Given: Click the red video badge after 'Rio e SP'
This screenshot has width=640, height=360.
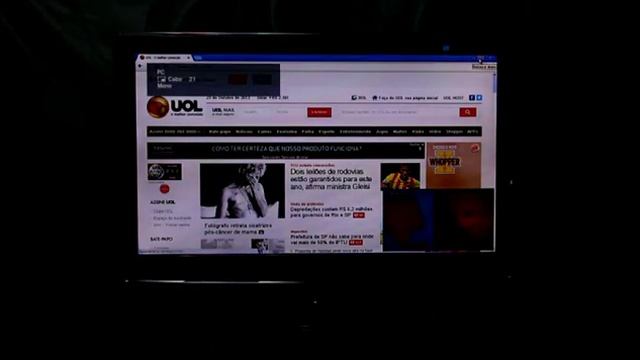Looking at the screenshot, I should [359, 215].
